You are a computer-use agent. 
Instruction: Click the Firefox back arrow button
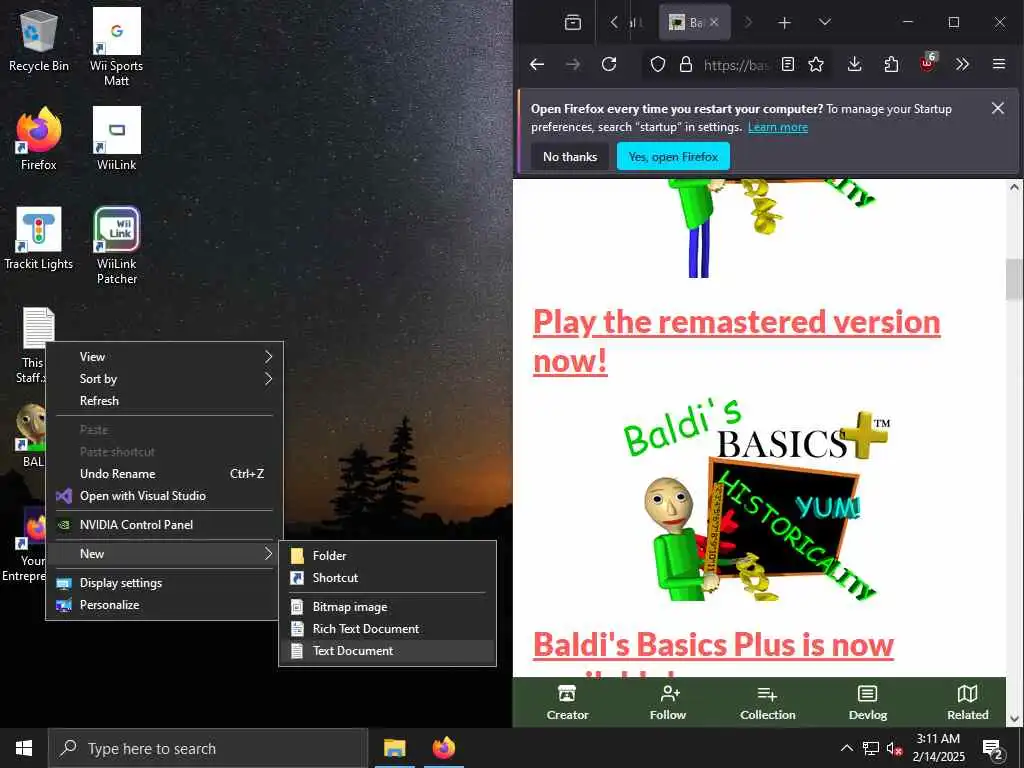537,64
